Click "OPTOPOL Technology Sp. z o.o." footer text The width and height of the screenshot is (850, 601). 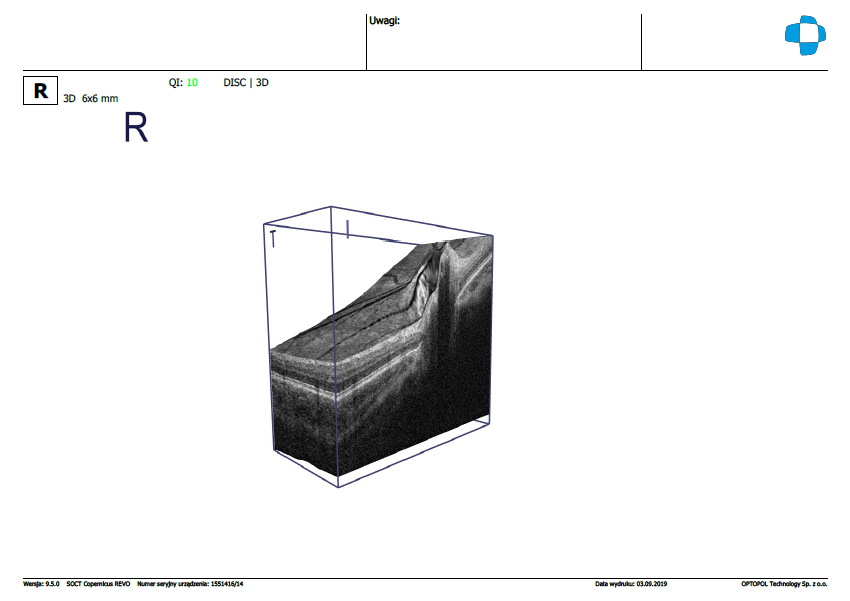pyautogui.click(x=784, y=584)
